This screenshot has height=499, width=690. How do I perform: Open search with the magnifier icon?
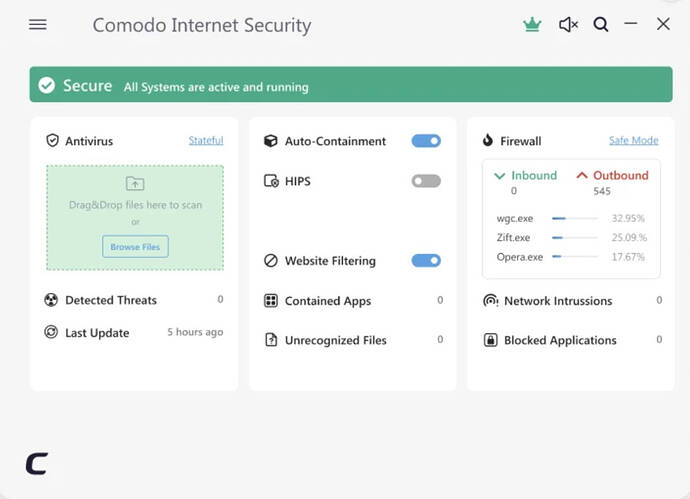pos(600,25)
